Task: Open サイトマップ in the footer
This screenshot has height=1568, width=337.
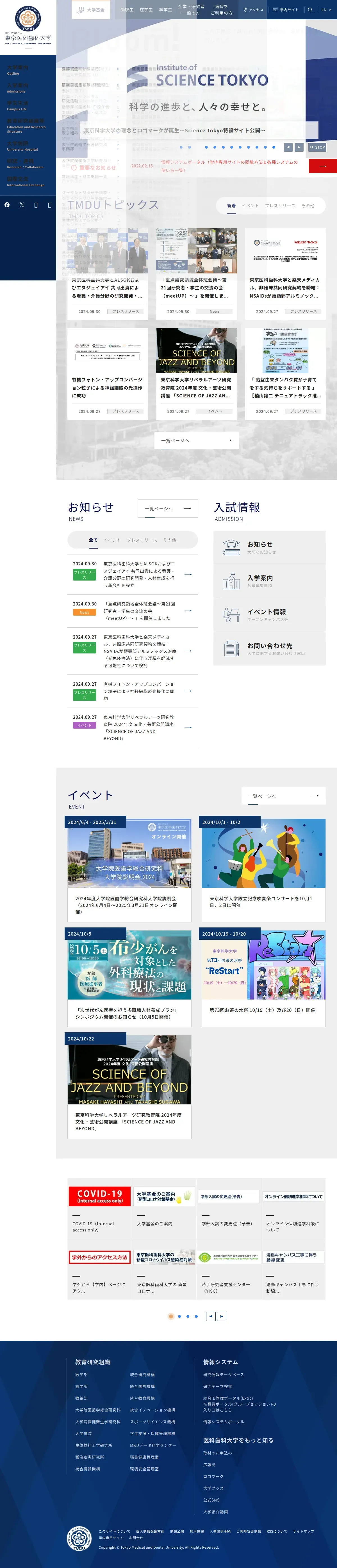Action: click(304, 1532)
